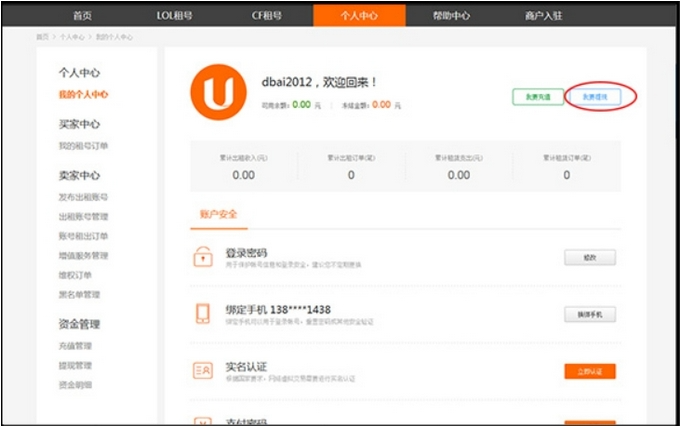
Task: Click the orange U avatar logo
Action: [220, 92]
